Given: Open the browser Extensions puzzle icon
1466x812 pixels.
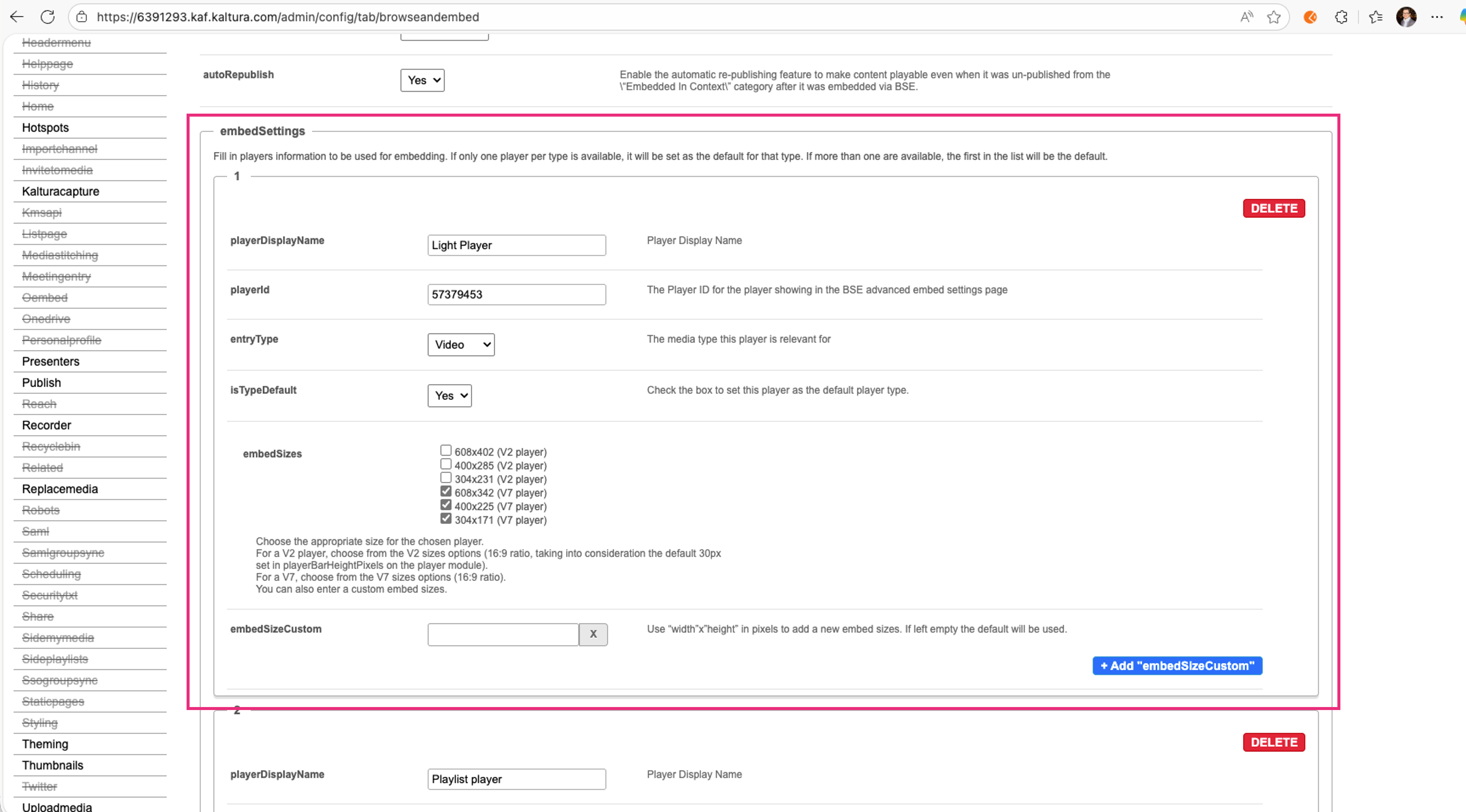Looking at the screenshot, I should 1341,17.
